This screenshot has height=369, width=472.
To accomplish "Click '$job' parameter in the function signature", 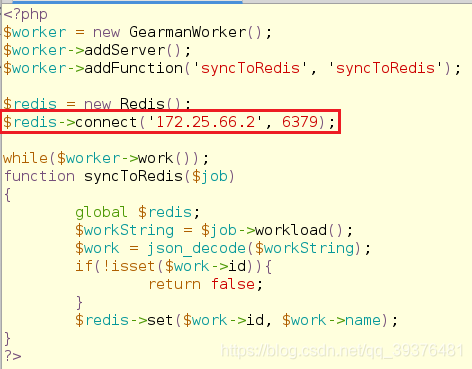I will [x=210, y=177].
